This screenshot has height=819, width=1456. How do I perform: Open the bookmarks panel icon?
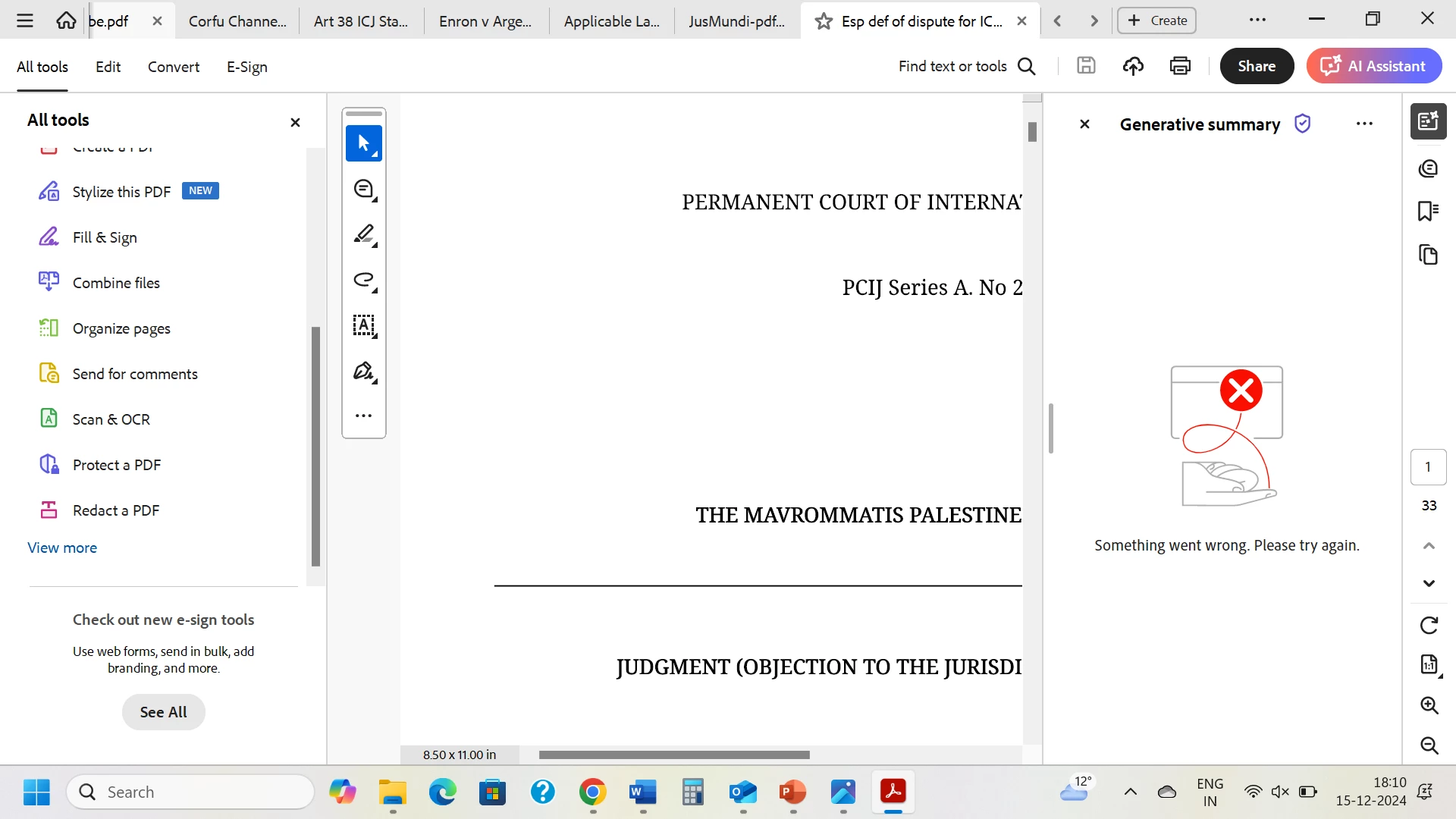tap(1428, 211)
